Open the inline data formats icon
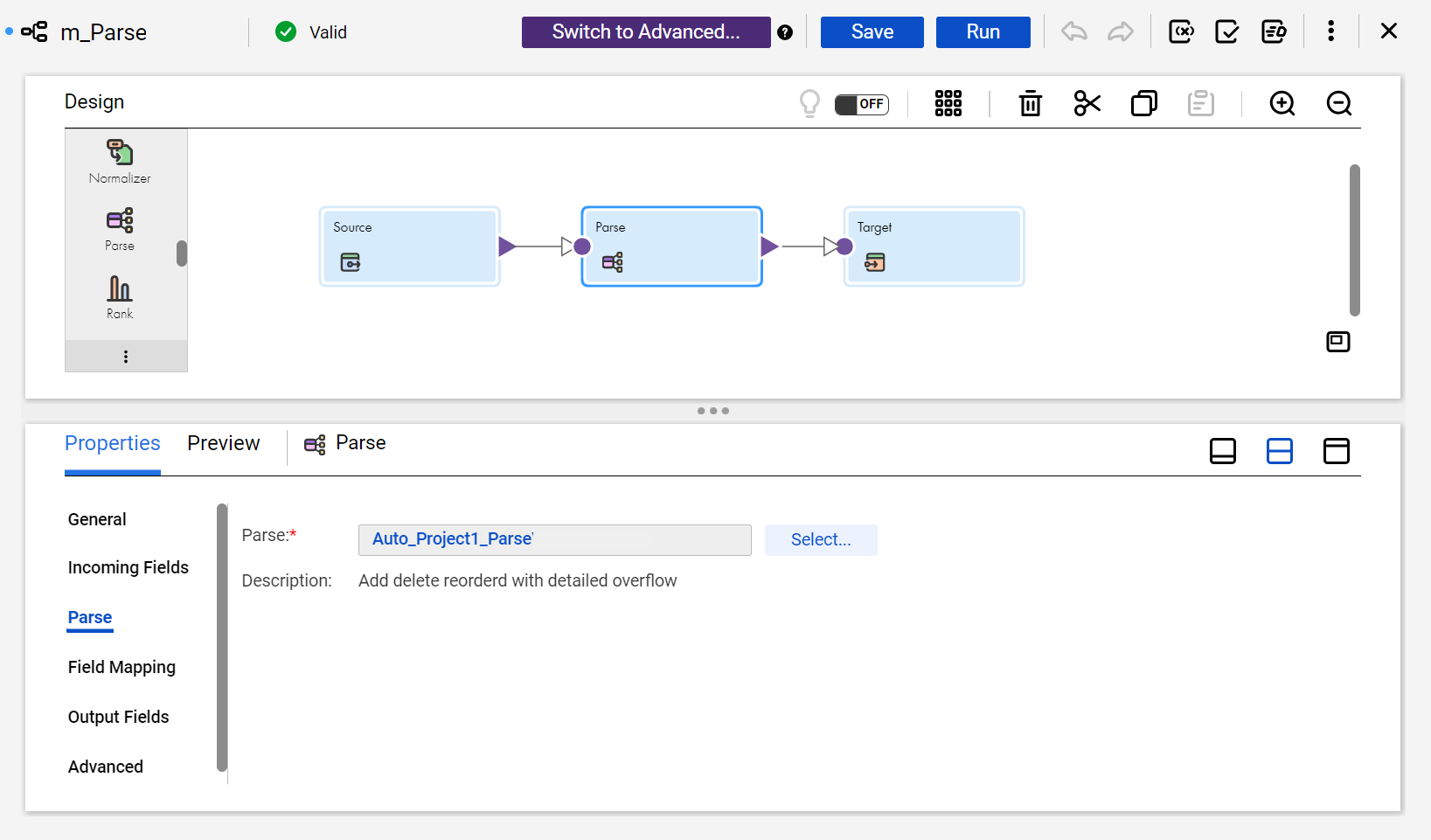1431x840 pixels. [1274, 32]
